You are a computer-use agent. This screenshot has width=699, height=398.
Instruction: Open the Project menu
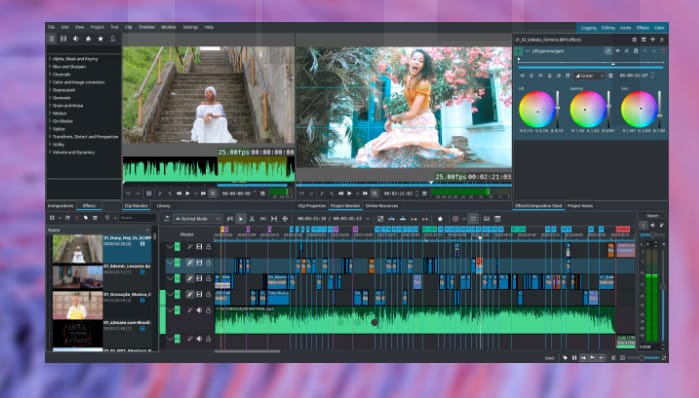(97, 27)
